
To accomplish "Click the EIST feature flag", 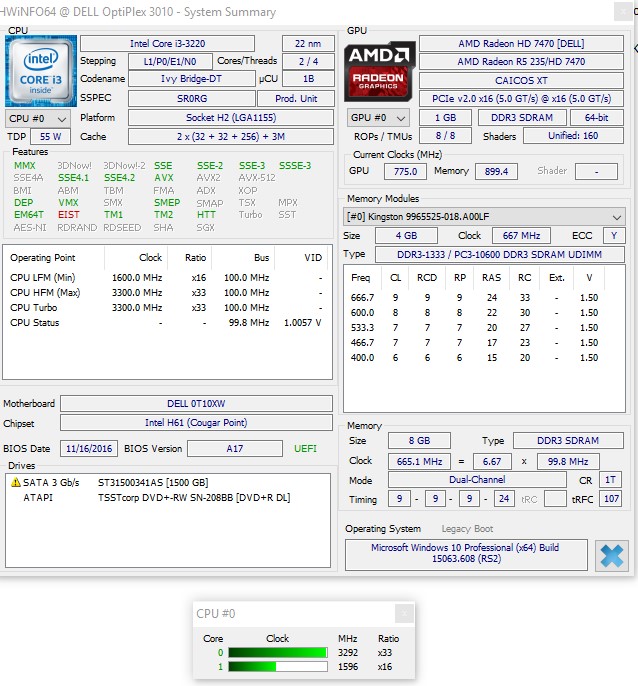I will 69,214.
